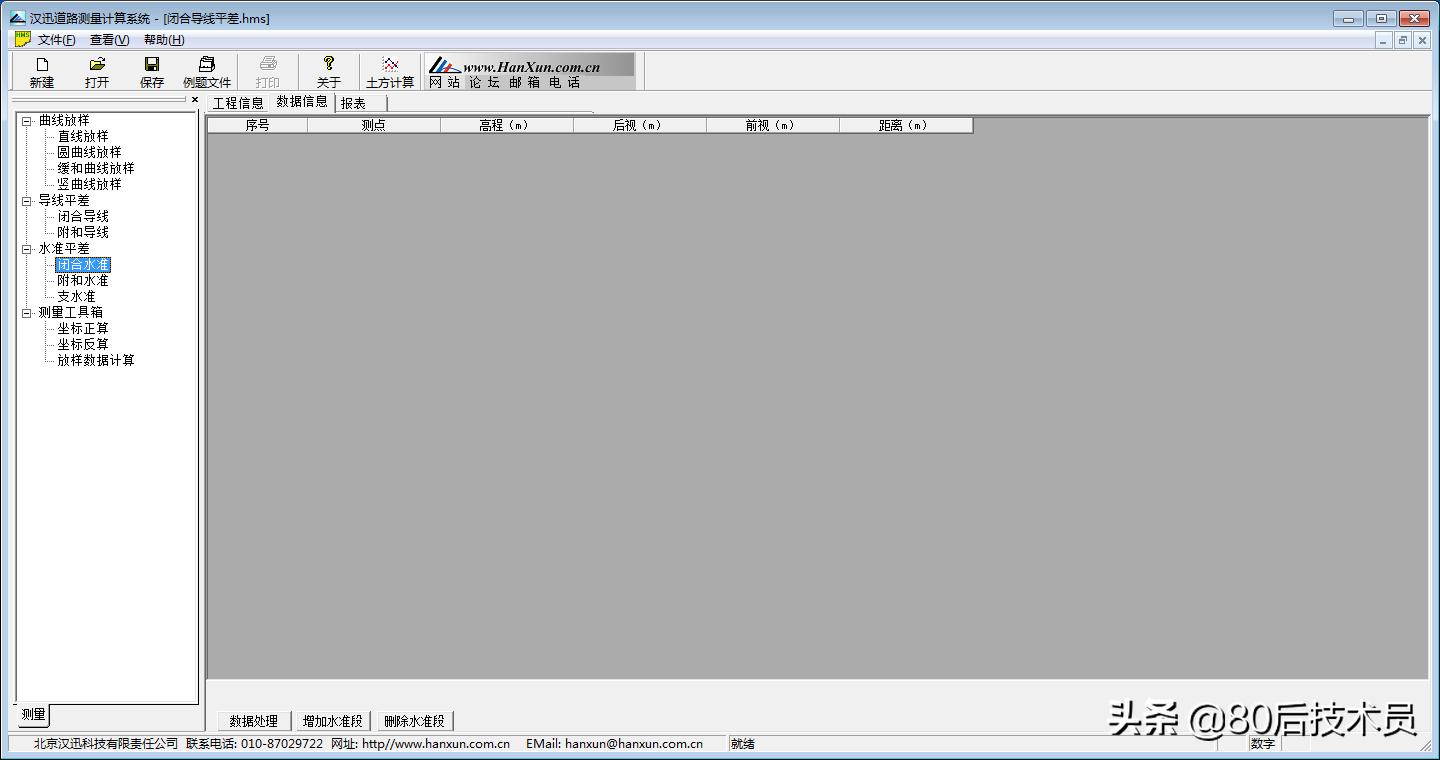Select 坐标正算 in the tree

click(83, 328)
